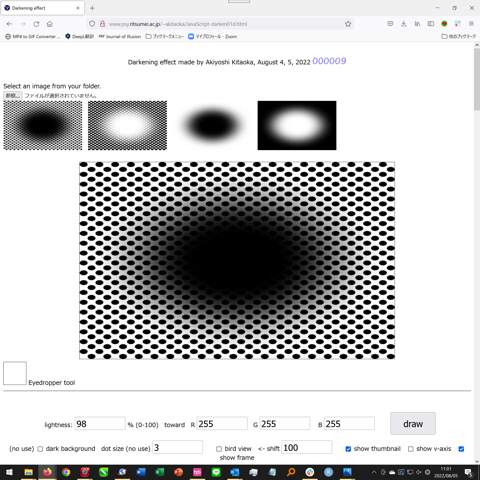Open the bookmarks menu folder

pyautogui.click(x=165, y=36)
